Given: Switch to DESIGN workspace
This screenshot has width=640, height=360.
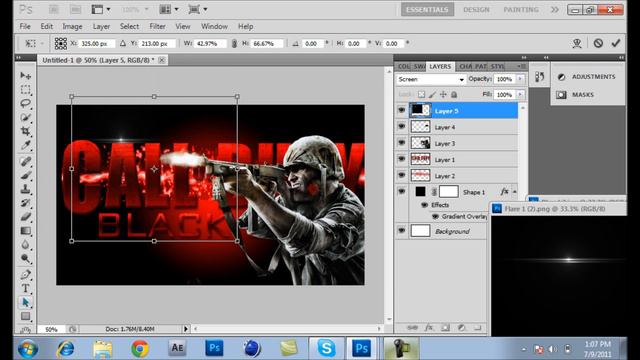Looking at the screenshot, I should (x=476, y=9).
